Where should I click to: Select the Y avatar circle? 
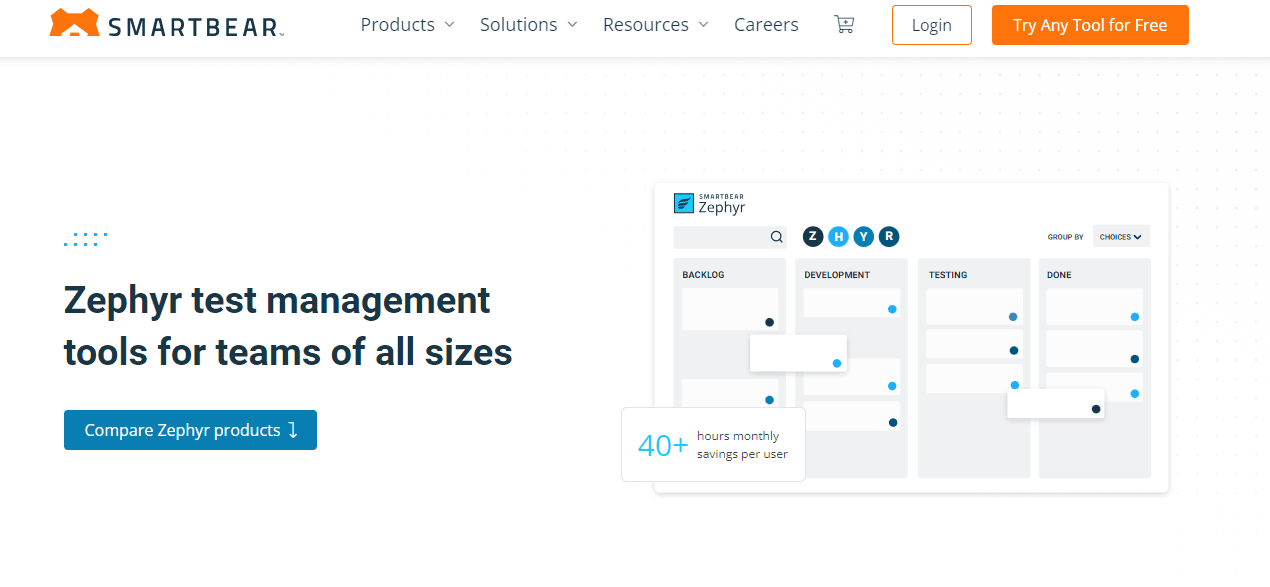(863, 237)
